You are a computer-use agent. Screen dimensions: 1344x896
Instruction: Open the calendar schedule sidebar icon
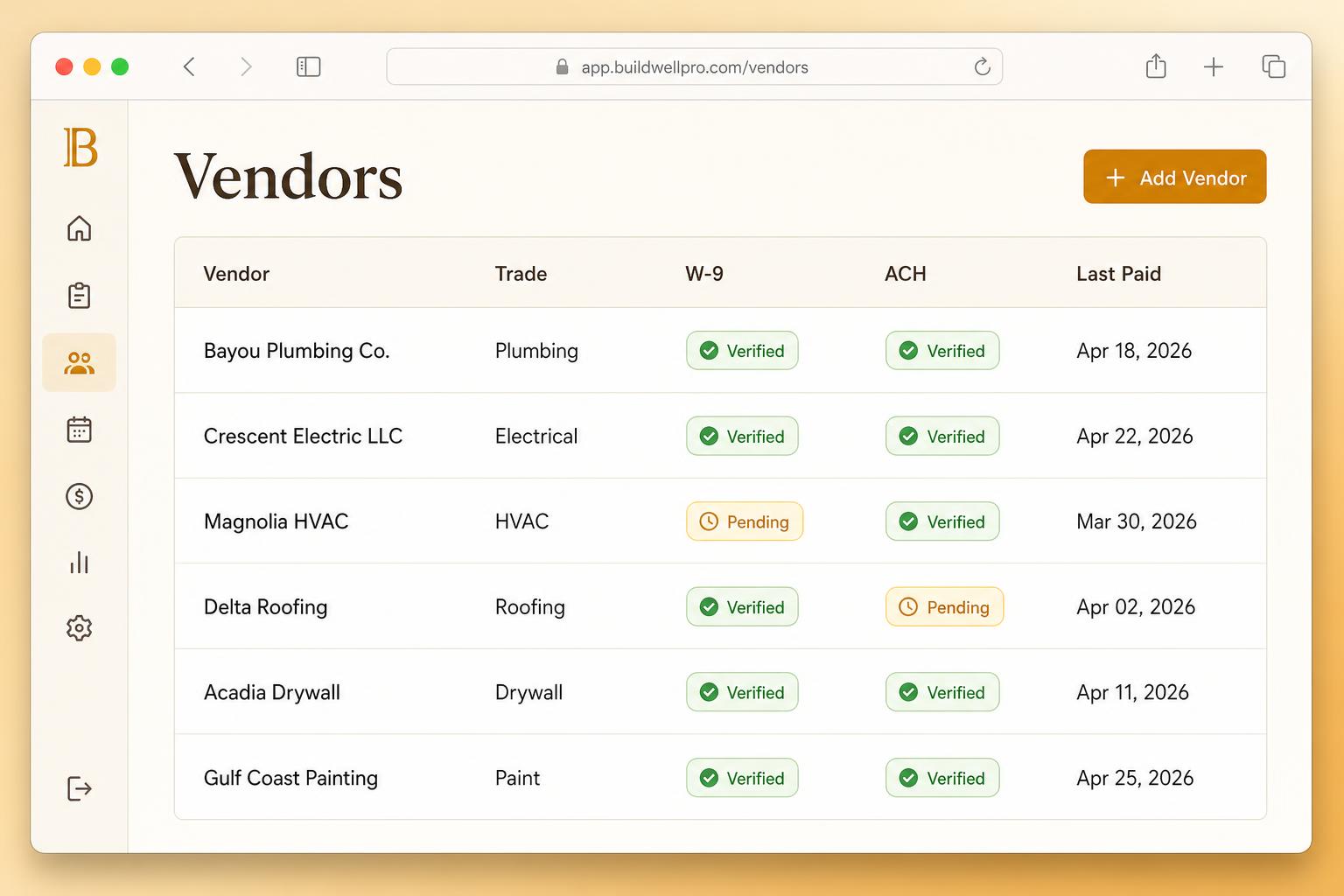[x=79, y=430]
